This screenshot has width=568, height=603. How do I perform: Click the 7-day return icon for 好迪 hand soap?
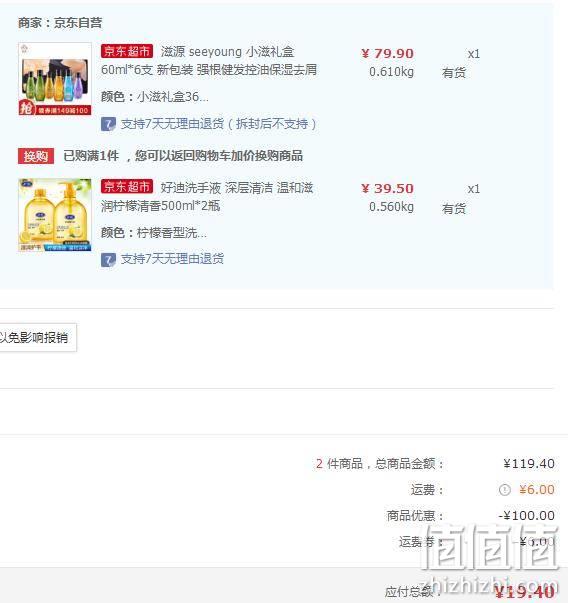click(108, 260)
